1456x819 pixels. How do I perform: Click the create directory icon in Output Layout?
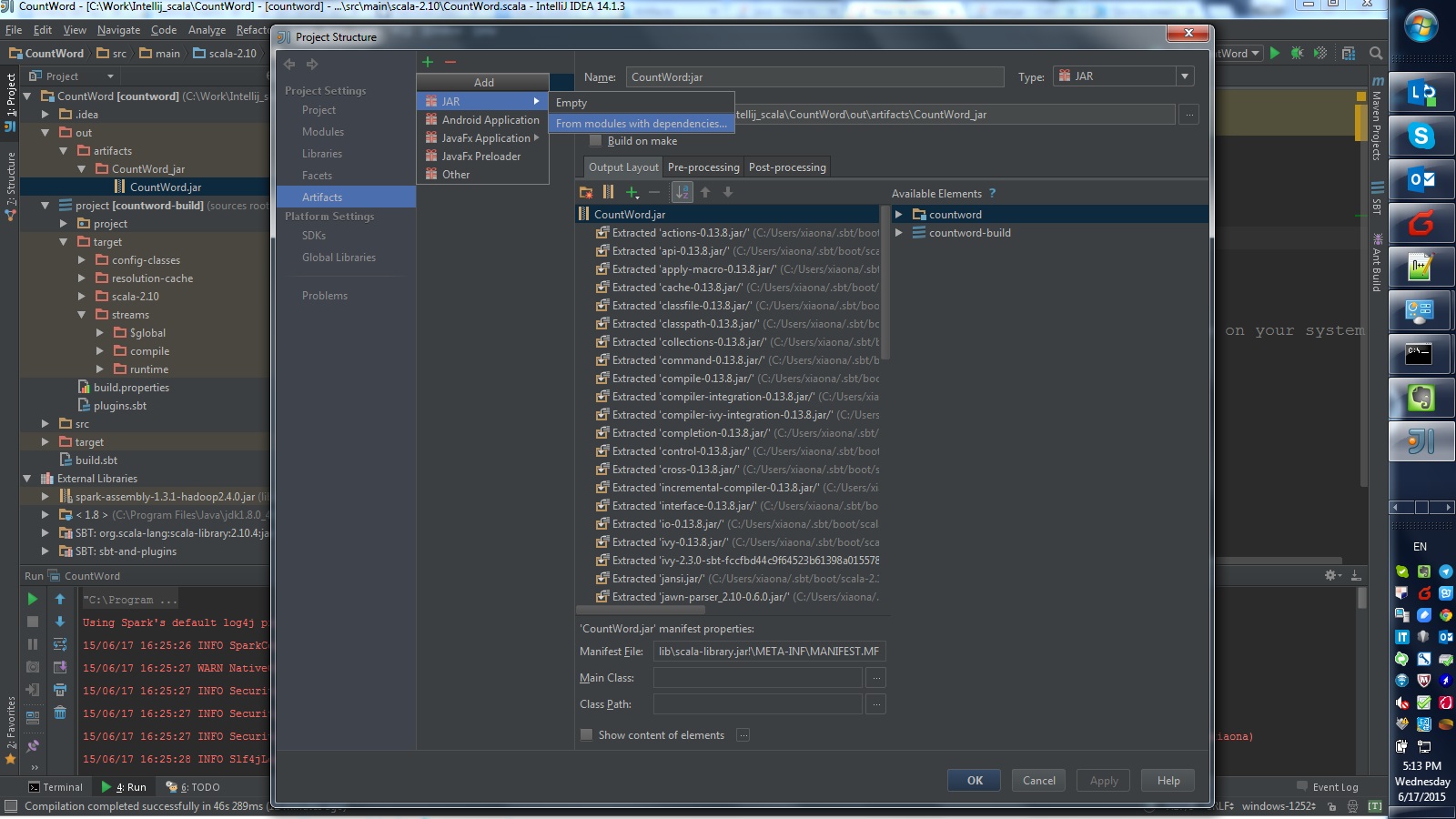pyautogui.click(x=586, y=192)
